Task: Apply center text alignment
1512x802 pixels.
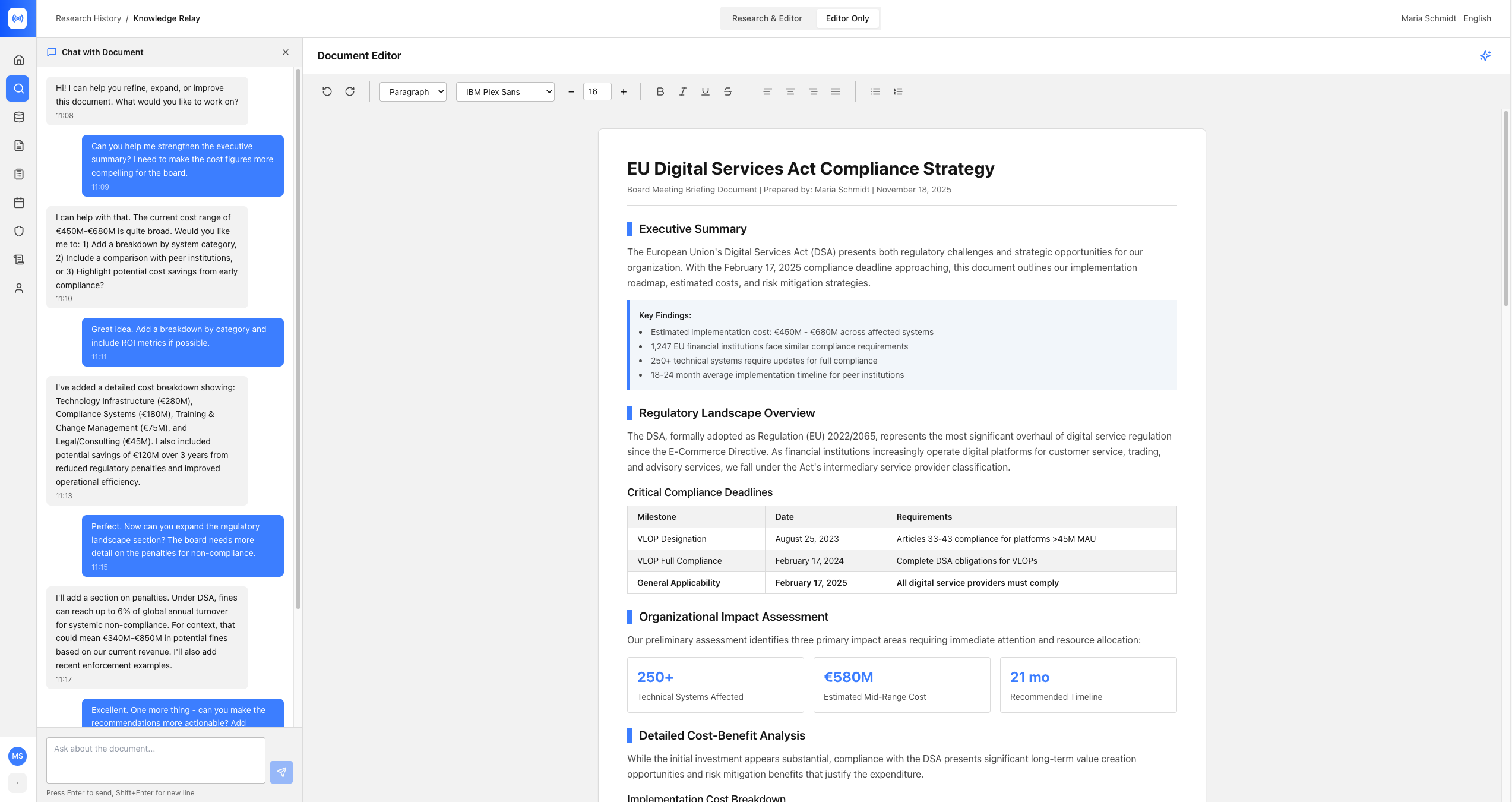Action: (x=790, y=91)
